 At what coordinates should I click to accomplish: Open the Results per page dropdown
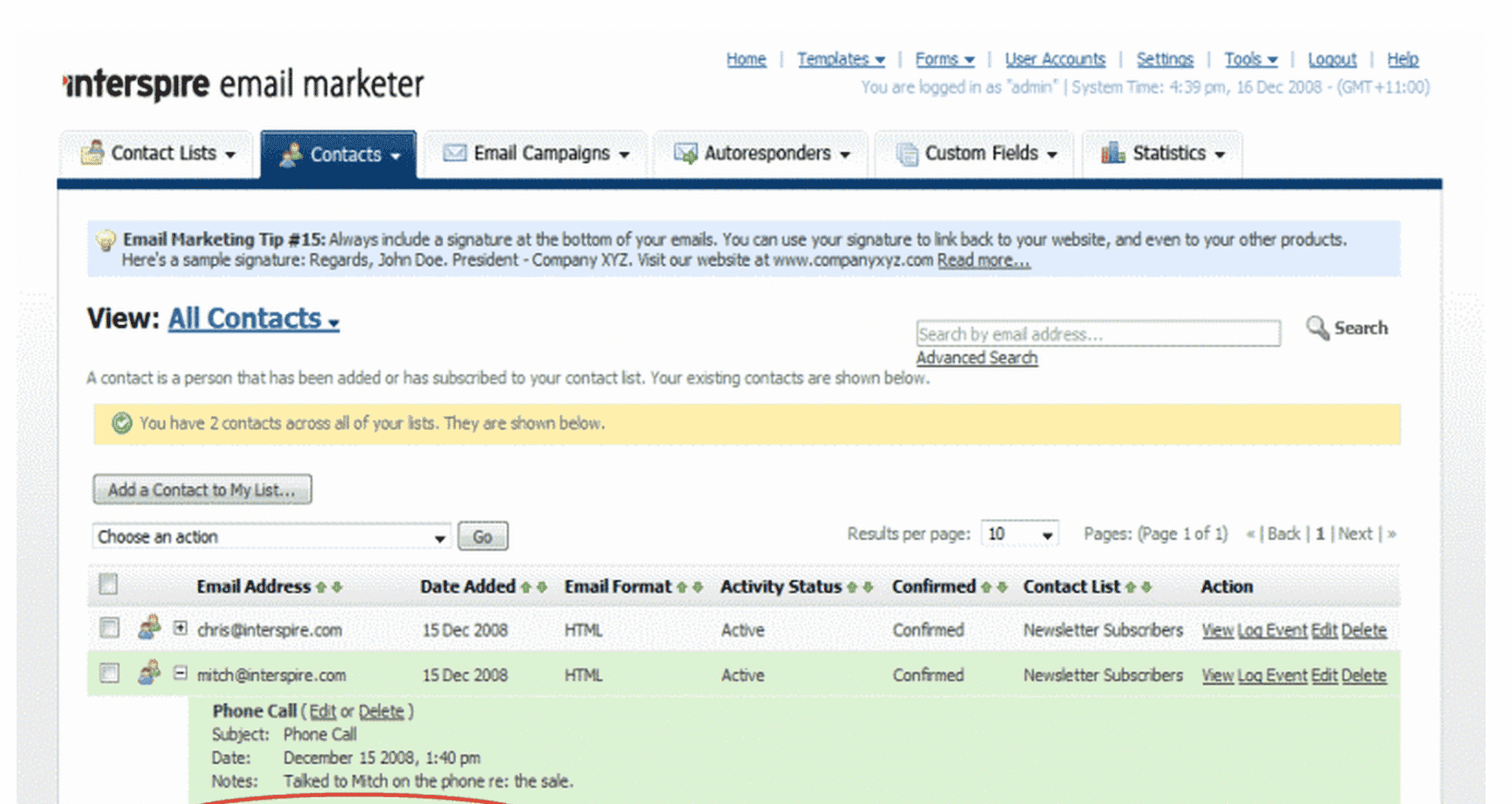[x=1019, y=534]
